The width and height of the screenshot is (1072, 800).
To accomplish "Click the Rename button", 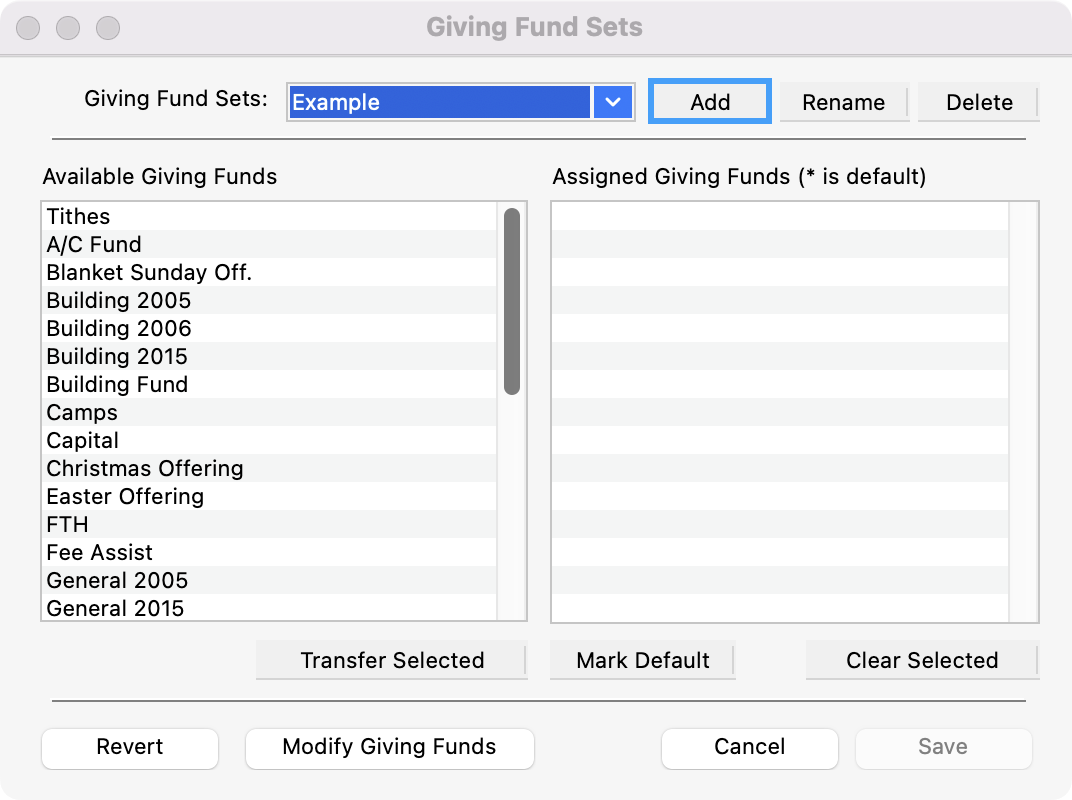I will pos(843,102).
